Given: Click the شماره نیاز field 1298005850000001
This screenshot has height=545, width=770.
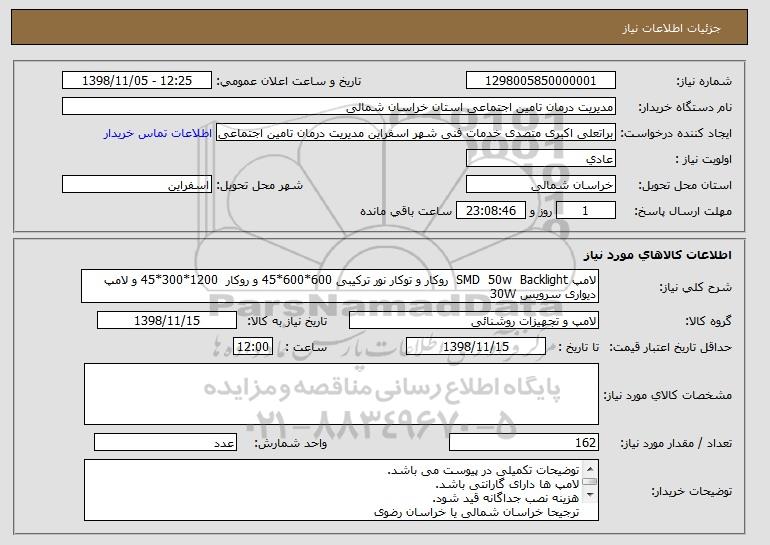Looking at the screenshot, I should click(x=541, y=81).
